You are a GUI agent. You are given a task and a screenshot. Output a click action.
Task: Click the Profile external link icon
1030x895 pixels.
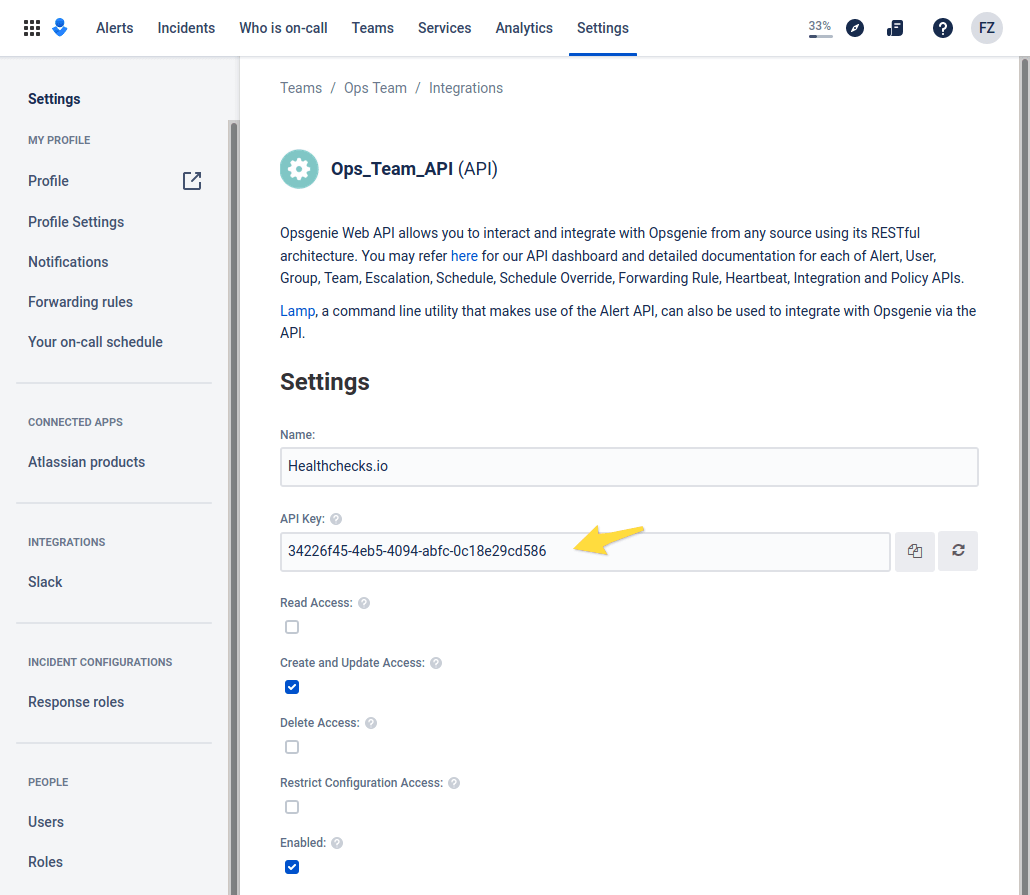click(192, 181)
